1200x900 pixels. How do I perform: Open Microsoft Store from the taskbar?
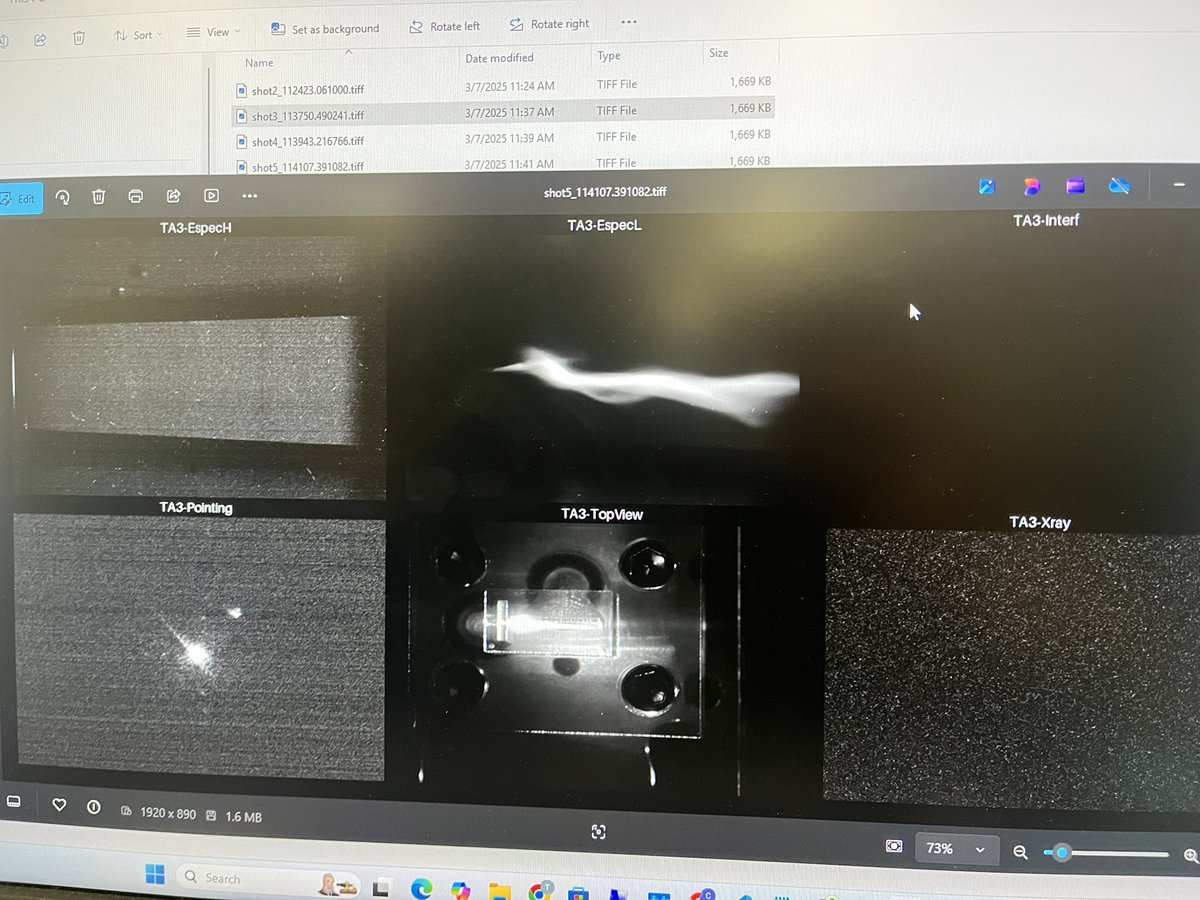pos(577,892)
